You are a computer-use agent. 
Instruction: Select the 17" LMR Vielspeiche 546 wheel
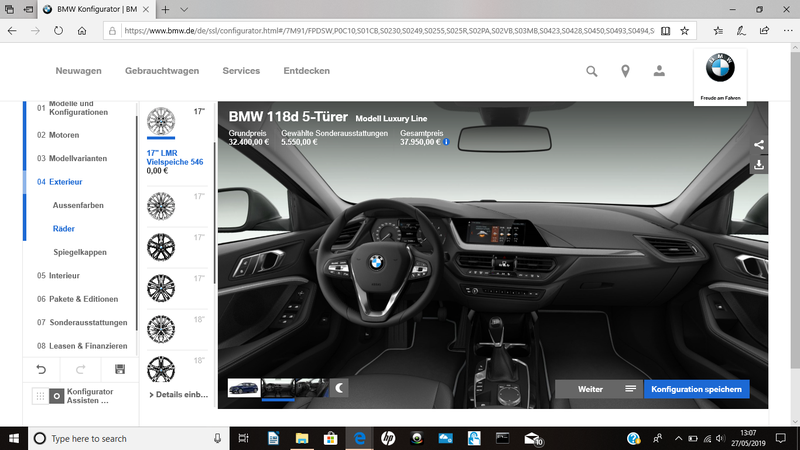(161, 121)
